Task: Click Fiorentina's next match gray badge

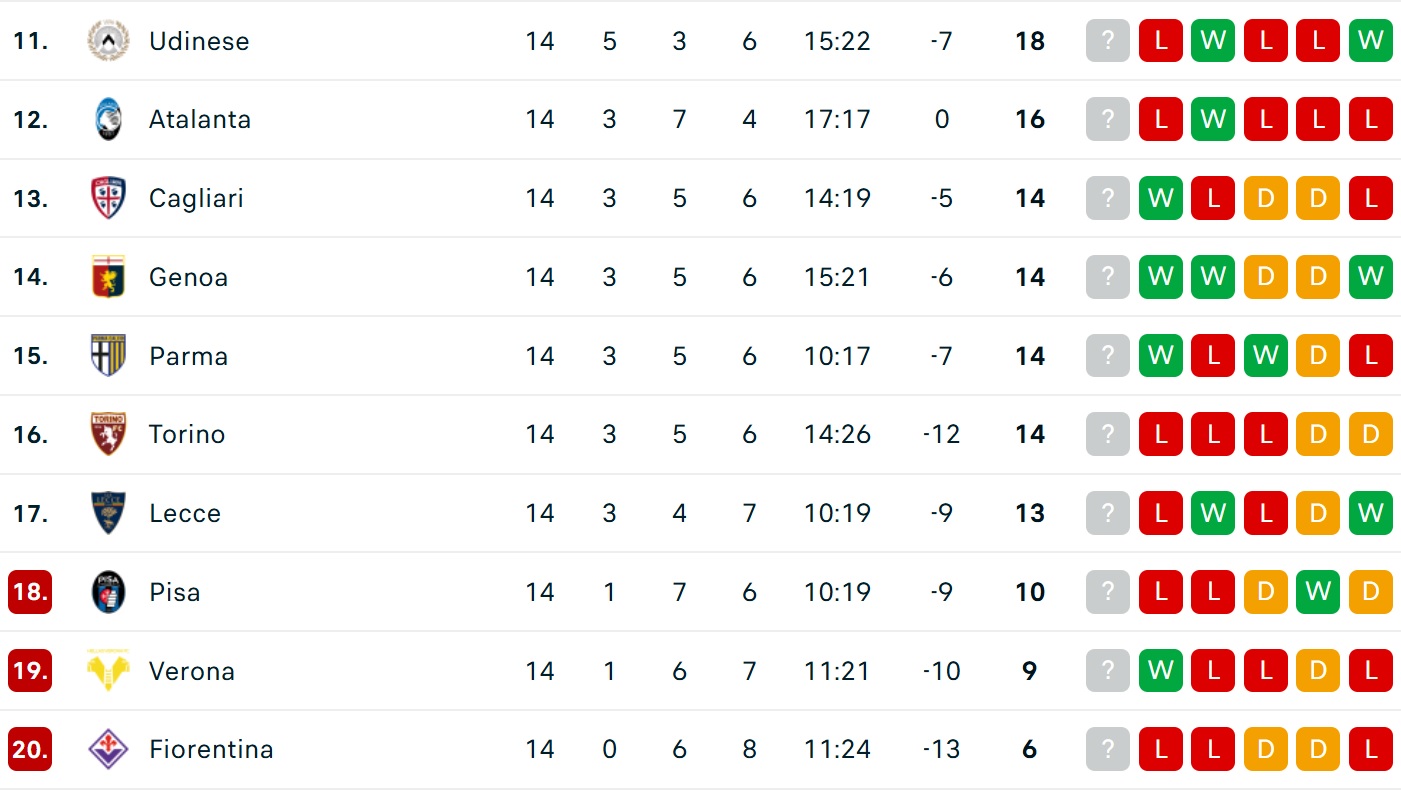Action: pyautogui.click(x=1108, y=749)
